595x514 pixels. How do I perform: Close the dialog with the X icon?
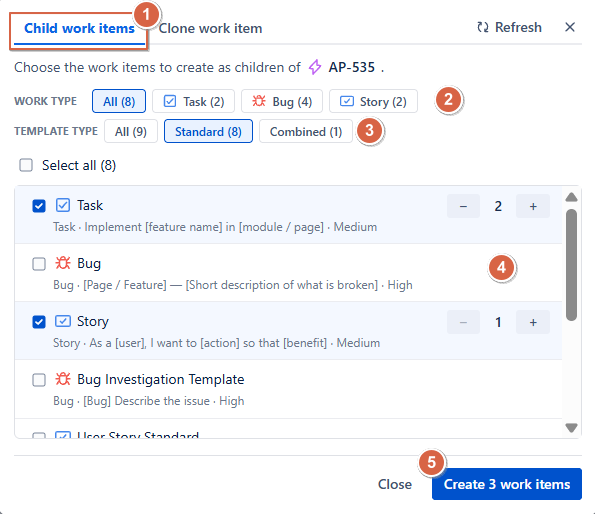coord(570,27)
